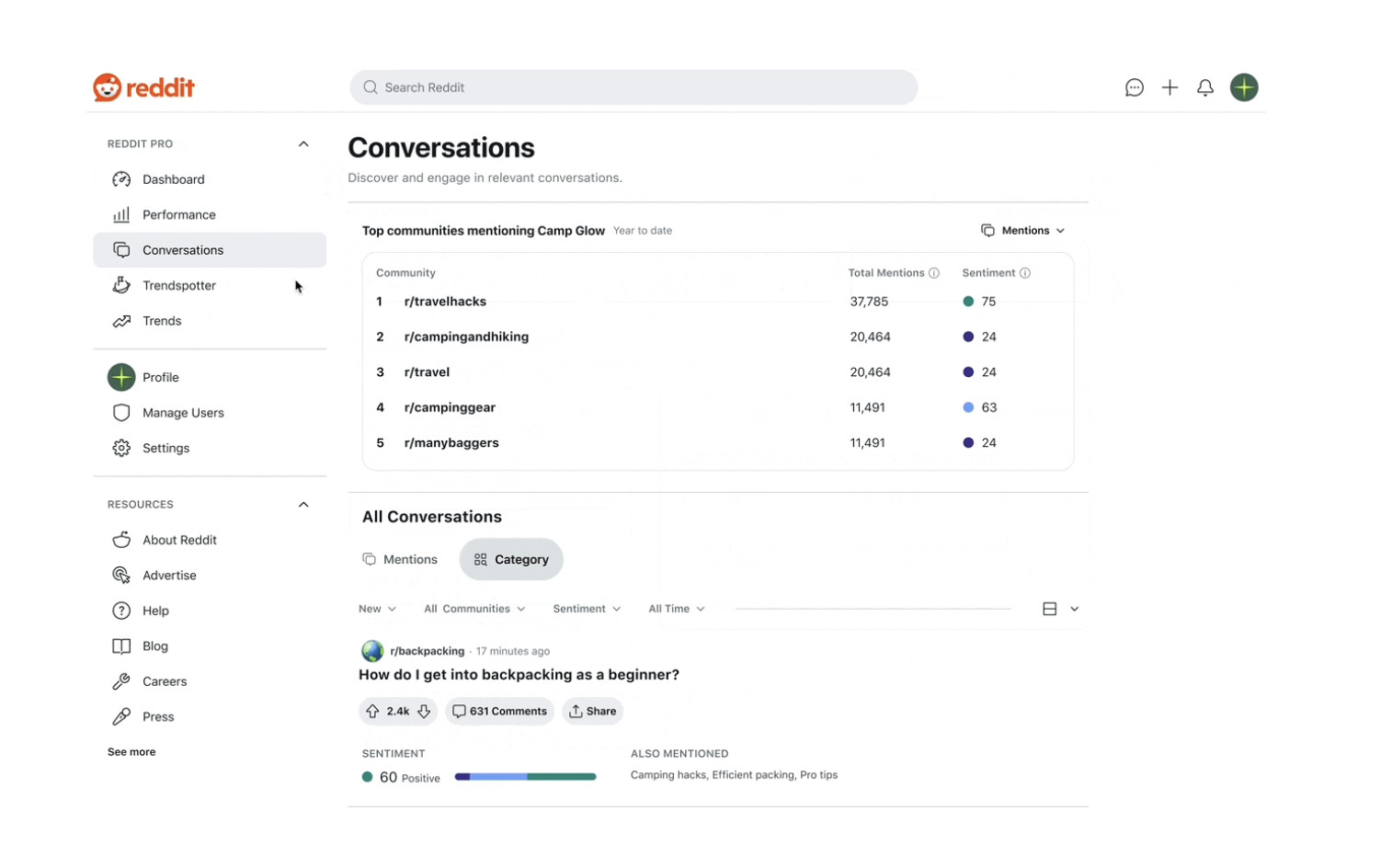Open Settings from the sidebar
This screenshot has width=1392, height=868.
coord(165,448)
